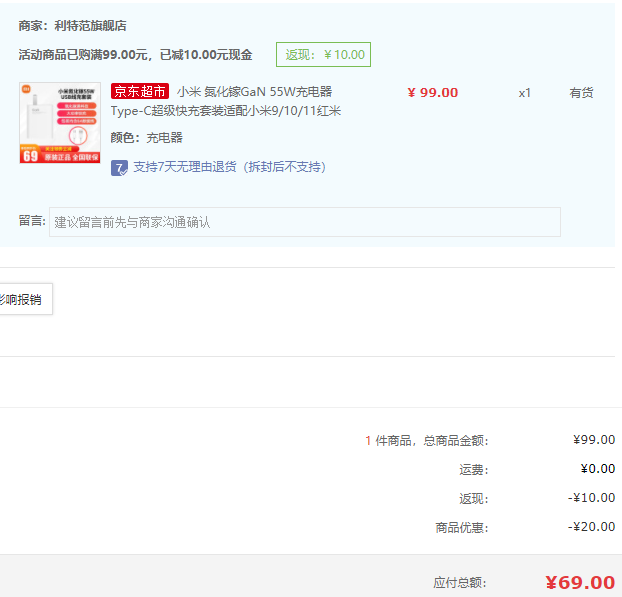Open the 小米 氮化镓GaN 55W充电器 title link
Viewport: 622px width, 597px height.
click(x=254, y=92)
